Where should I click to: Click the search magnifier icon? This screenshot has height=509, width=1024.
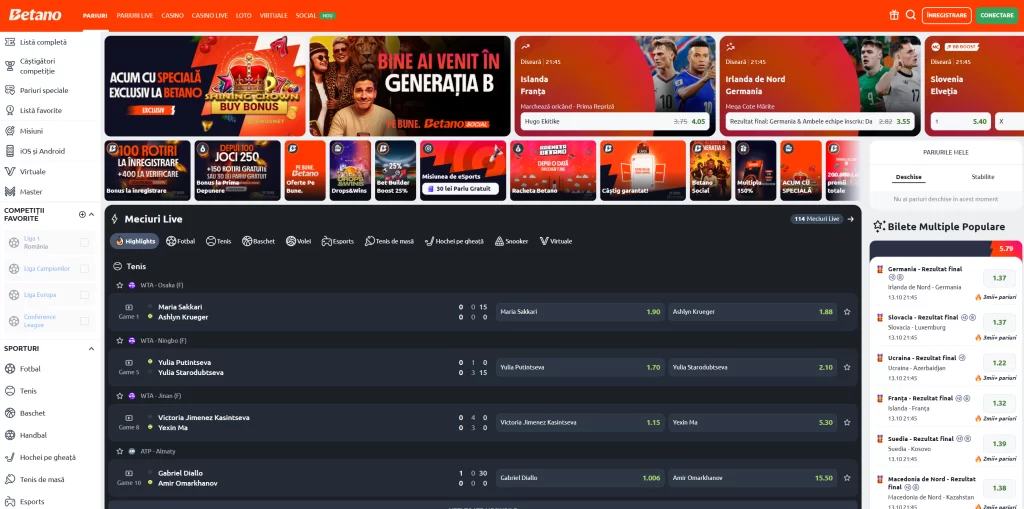click(910, 15)
